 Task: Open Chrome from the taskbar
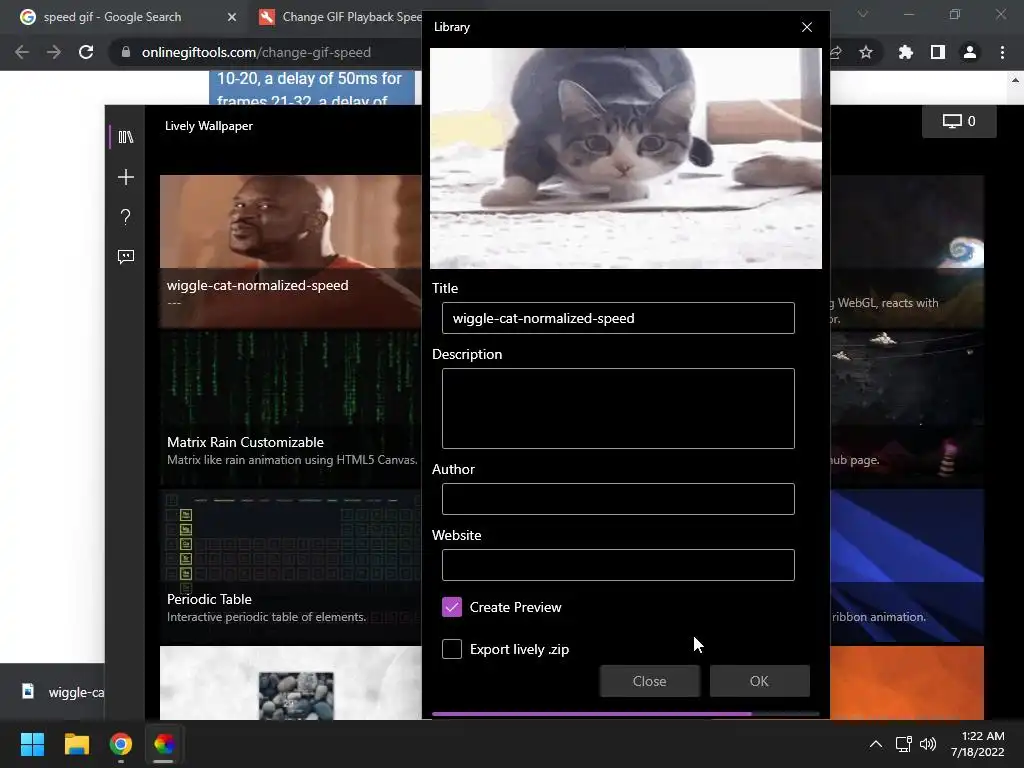point(121,744)
